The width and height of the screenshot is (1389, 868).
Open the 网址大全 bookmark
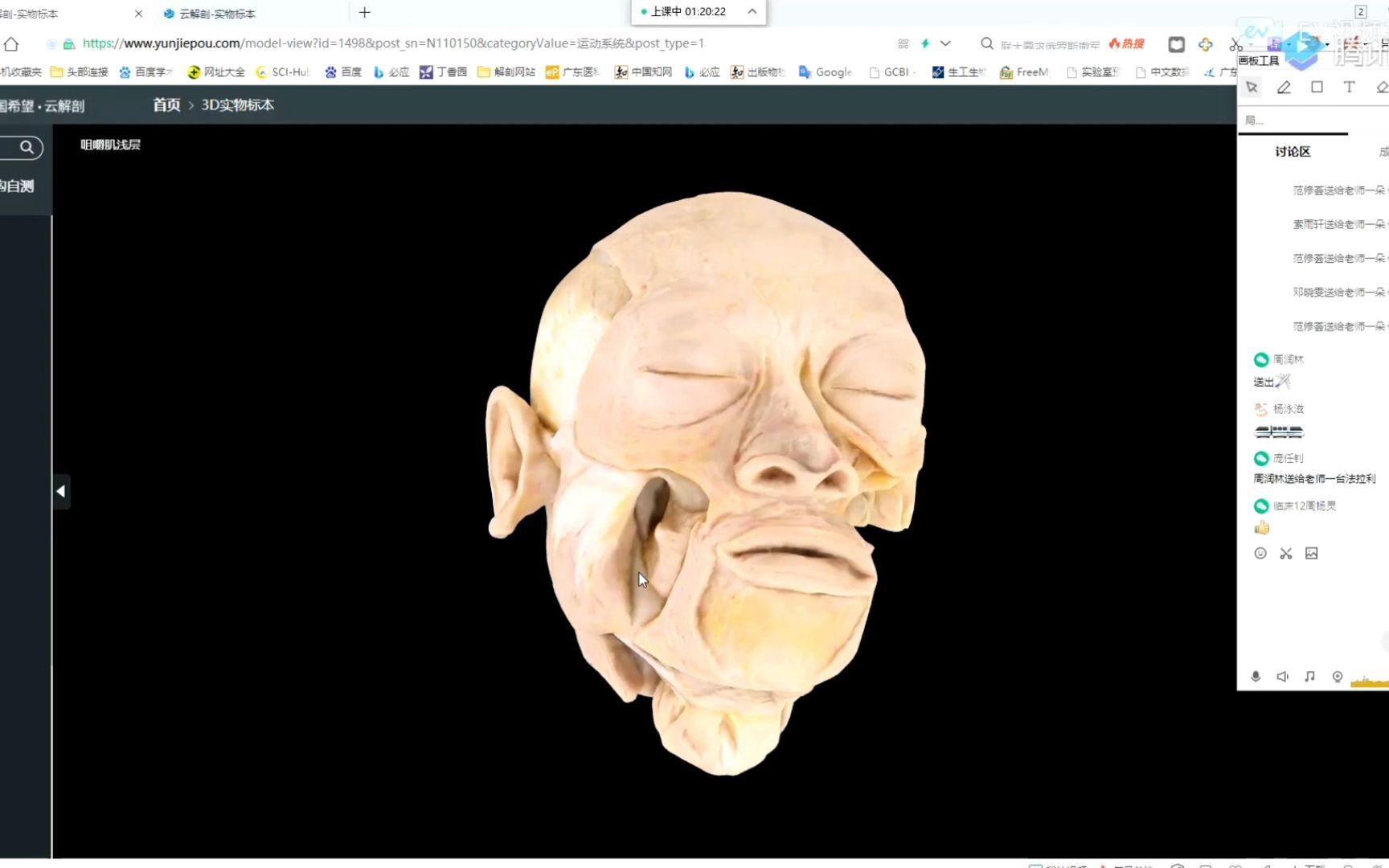216,72
